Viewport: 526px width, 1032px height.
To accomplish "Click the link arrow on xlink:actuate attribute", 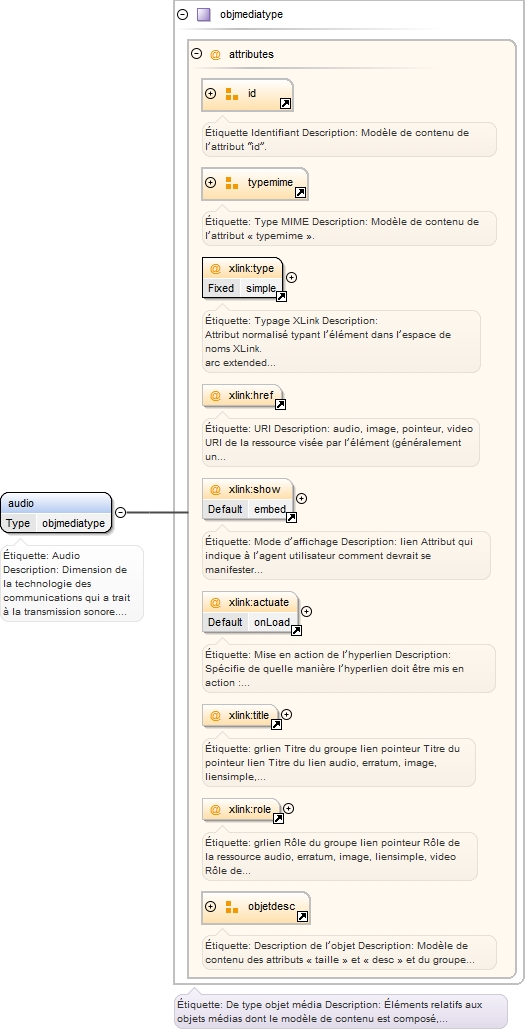I will pyautogui.click(x=296, y=631).
